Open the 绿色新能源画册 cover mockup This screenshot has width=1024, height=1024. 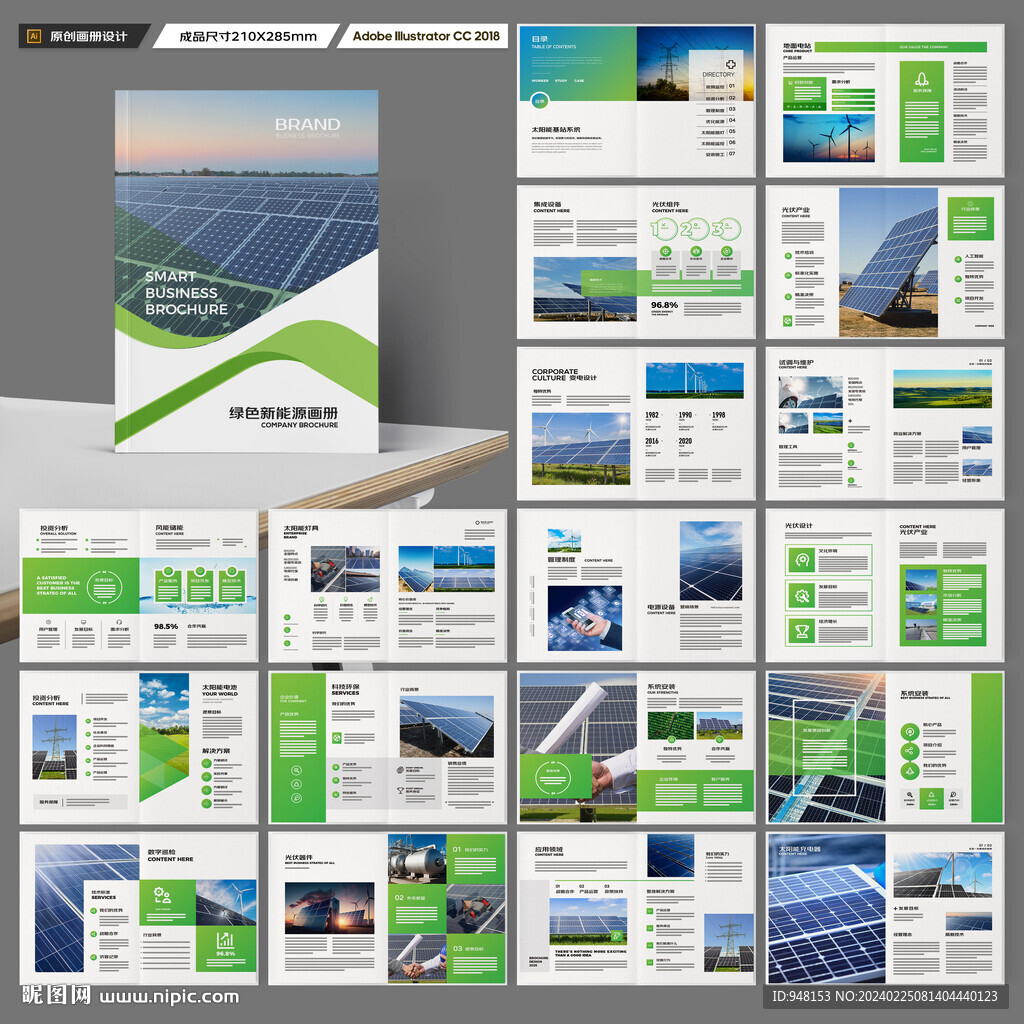pos(246,271)
